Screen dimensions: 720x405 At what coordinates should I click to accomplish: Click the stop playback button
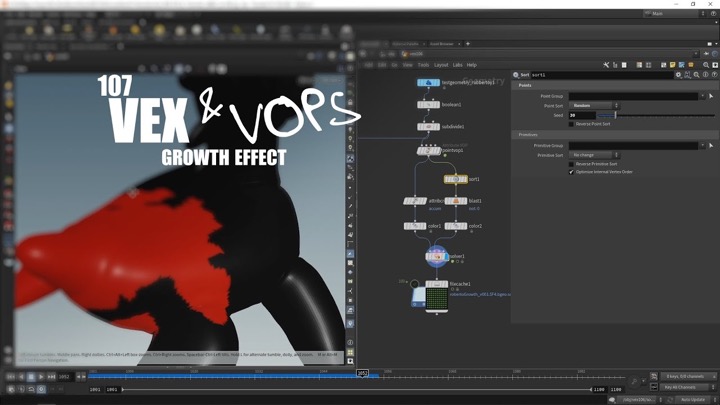click(x=31, y=377)
